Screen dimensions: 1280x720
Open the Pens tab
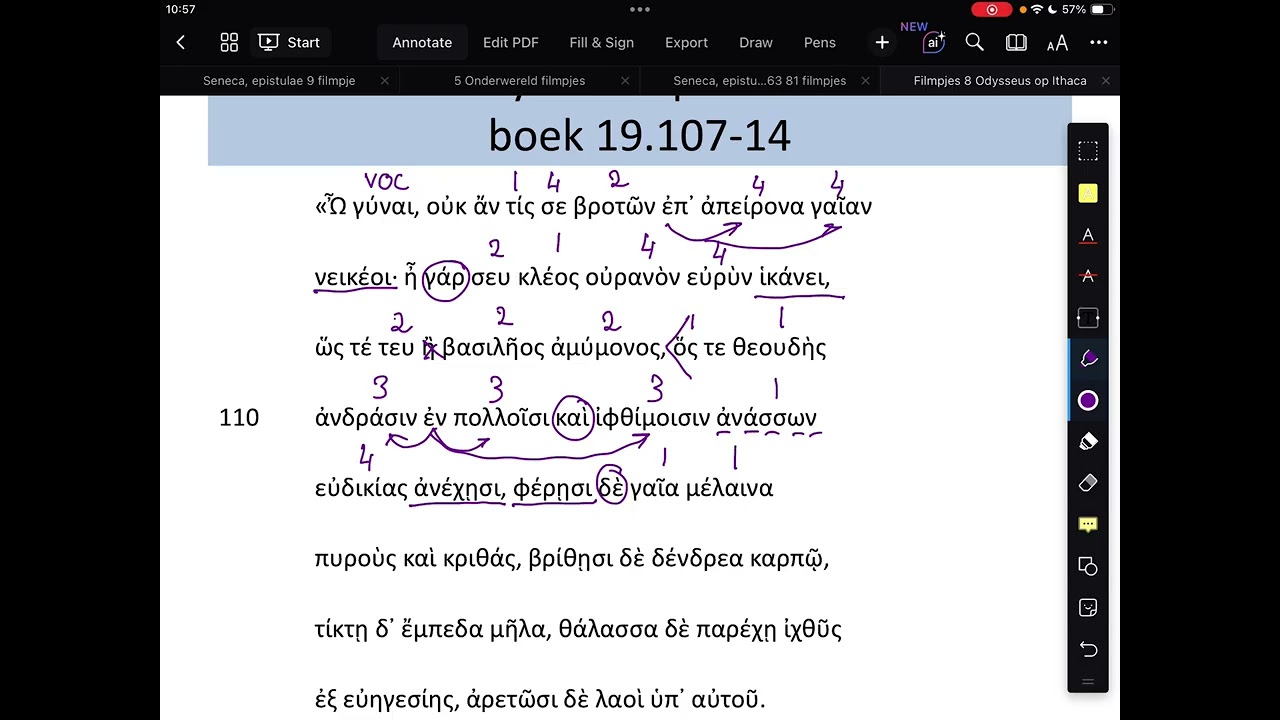pos(820,42)
